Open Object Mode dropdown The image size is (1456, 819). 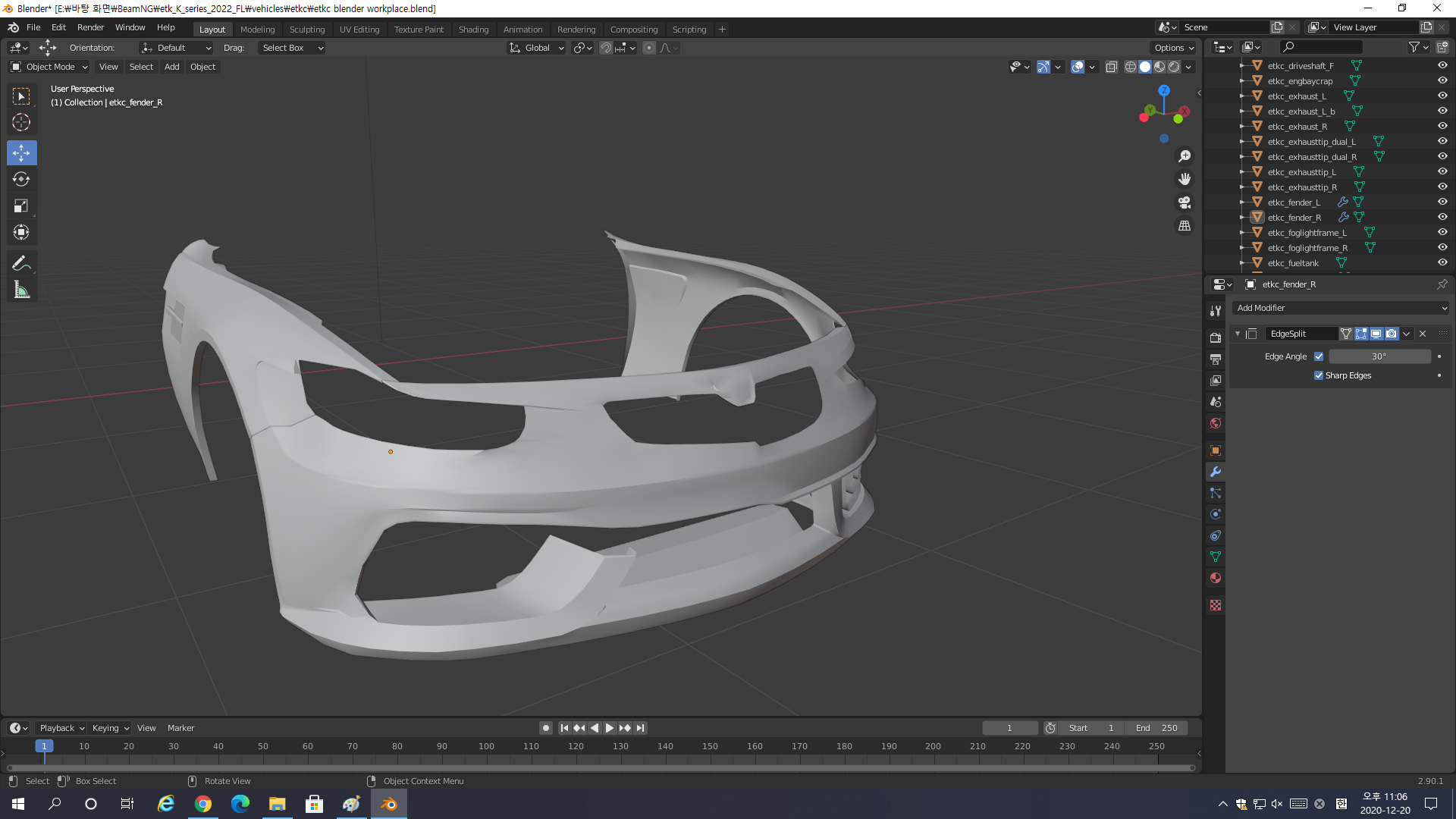50,67
